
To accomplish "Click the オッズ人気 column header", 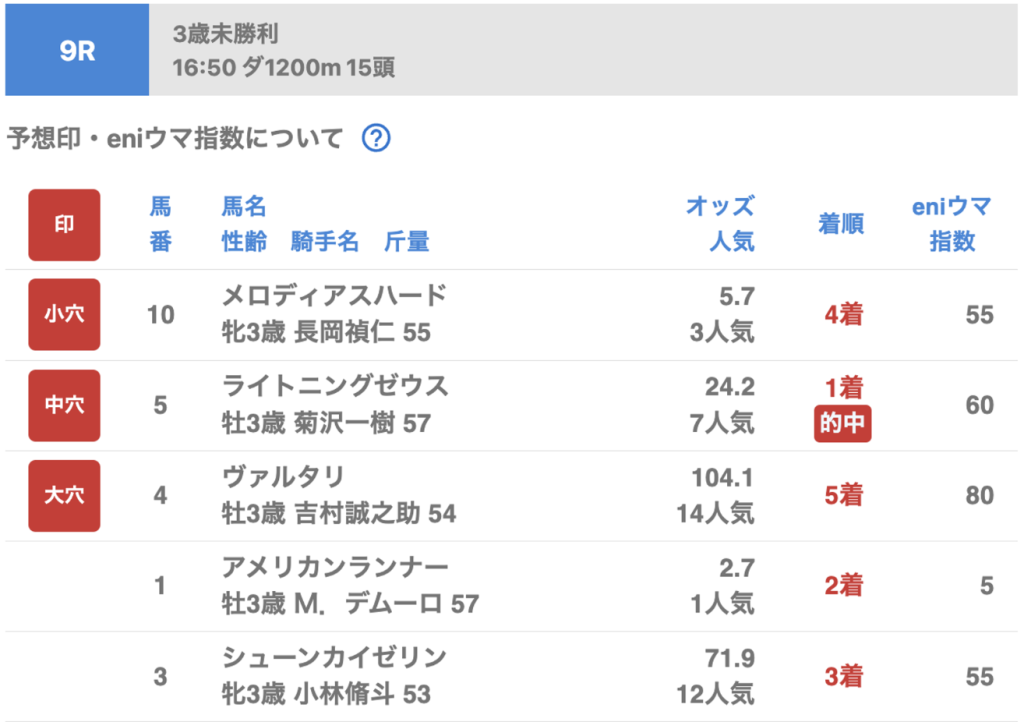I will (x=719, y=224).
